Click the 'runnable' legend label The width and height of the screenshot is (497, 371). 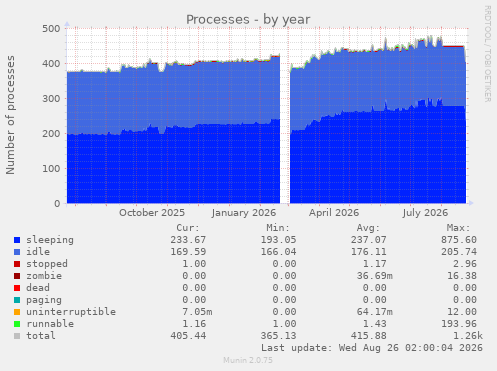tap(50, 324)
